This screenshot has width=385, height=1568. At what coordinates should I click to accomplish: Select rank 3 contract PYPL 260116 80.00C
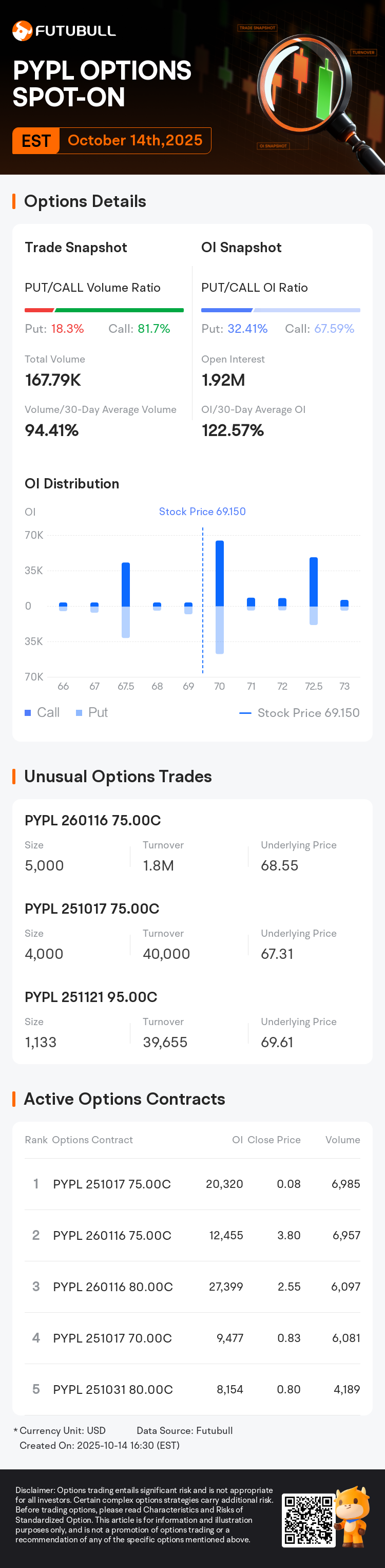point(113,1287)
